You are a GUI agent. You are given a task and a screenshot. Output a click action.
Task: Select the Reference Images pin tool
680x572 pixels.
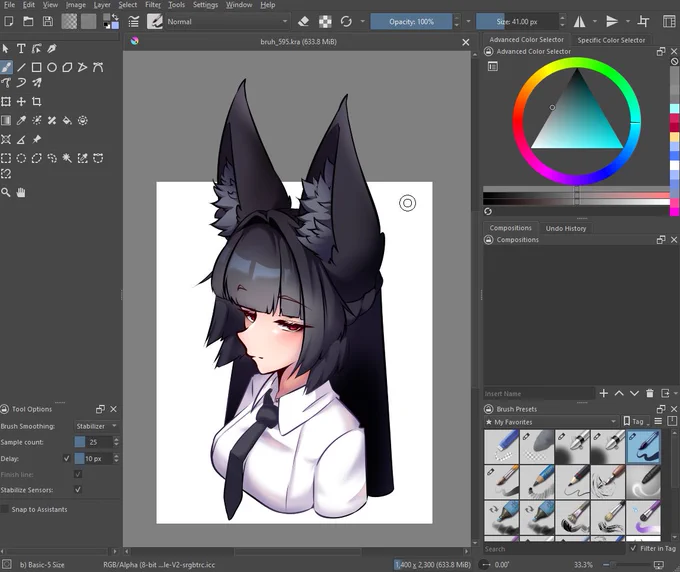point(36,139)
